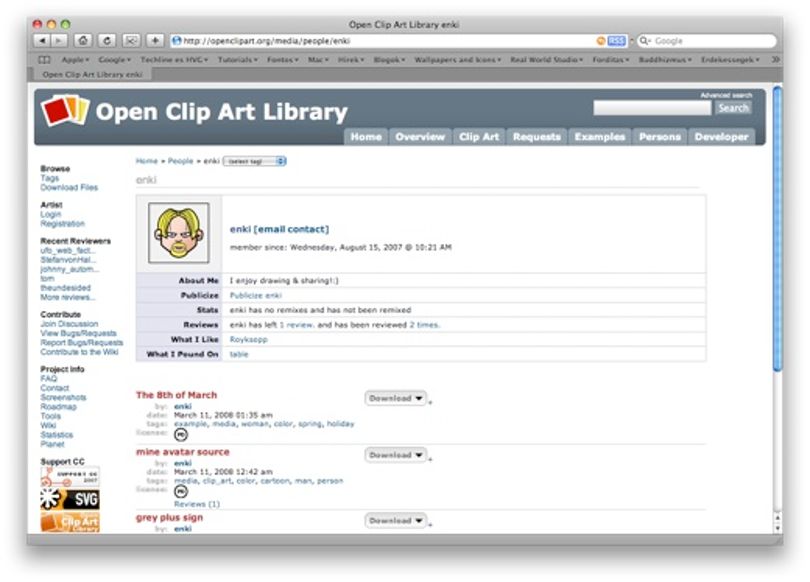Open the Persons navigation tab
Viewport: 810px width, 582px height.
click(x=660, y=137)
